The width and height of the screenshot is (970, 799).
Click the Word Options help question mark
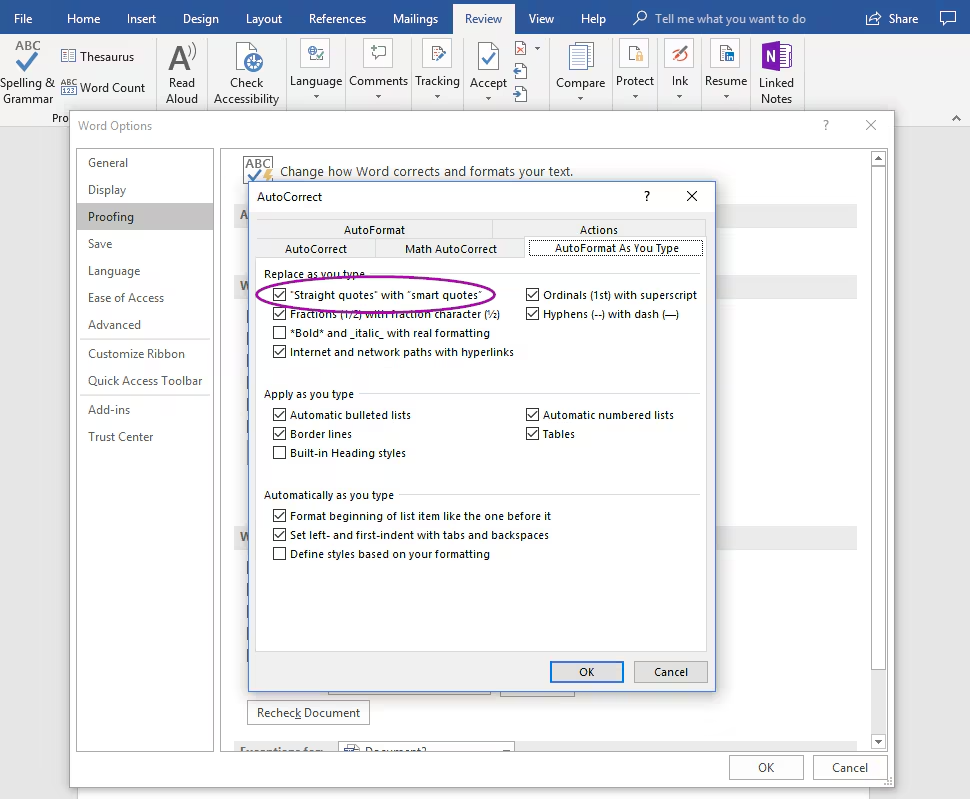pyautogui.click(x=826, y=126)
